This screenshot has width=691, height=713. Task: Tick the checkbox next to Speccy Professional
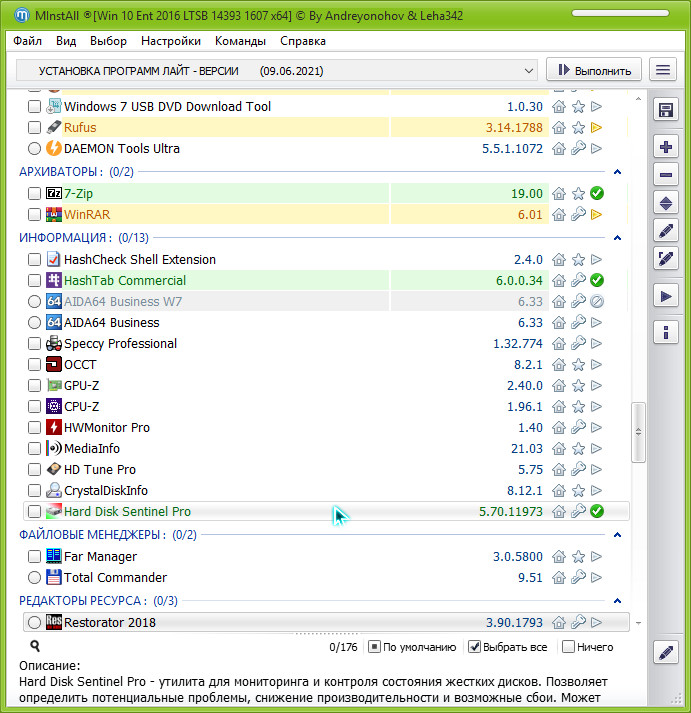point(35,344)
